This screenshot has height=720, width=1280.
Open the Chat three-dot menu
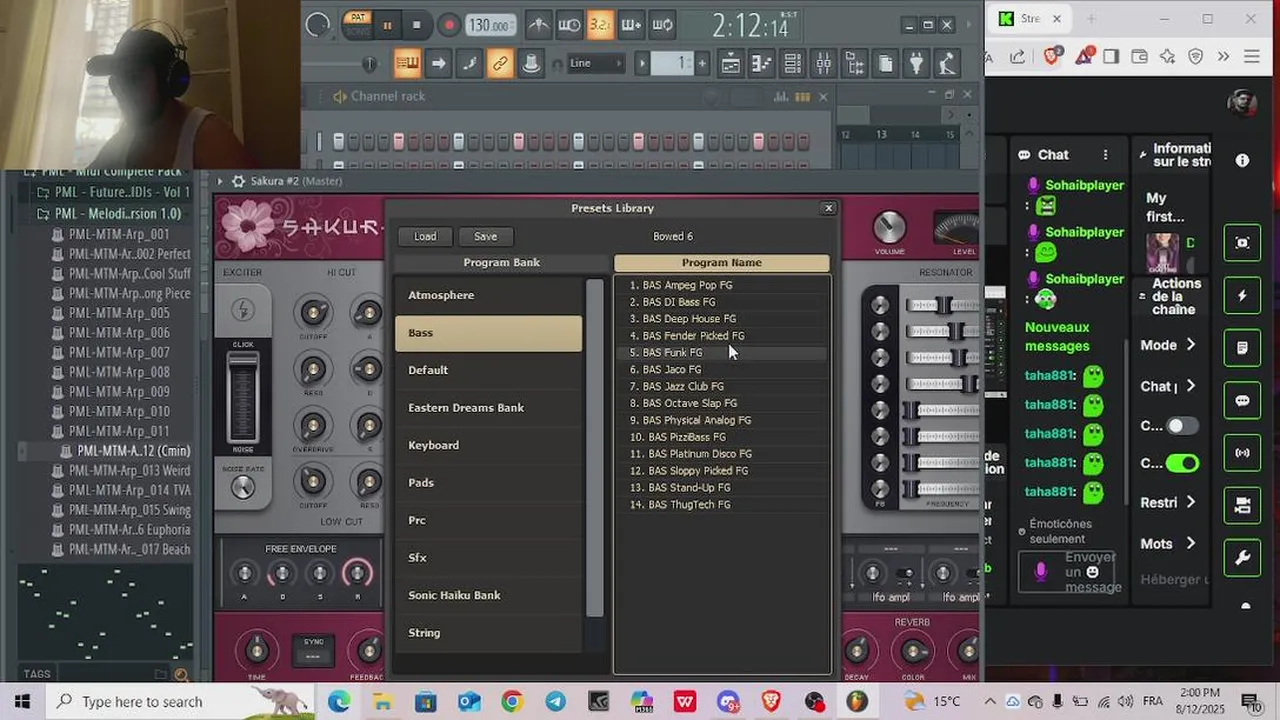[x=1105, y=155]
